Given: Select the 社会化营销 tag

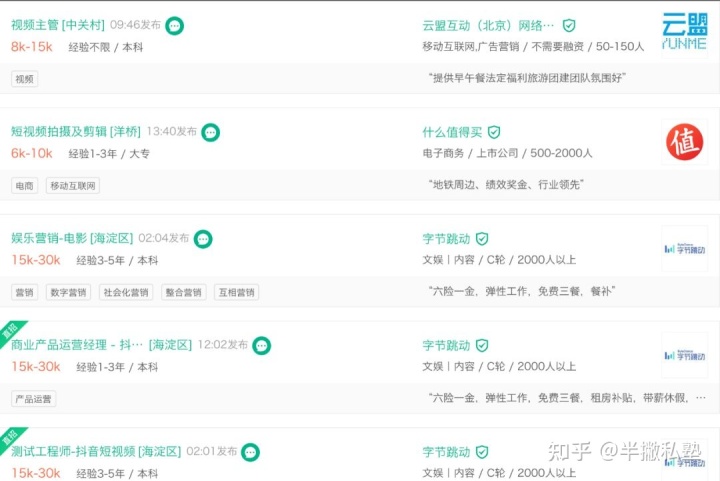Looking at the screenshot, I should point(126,292).
